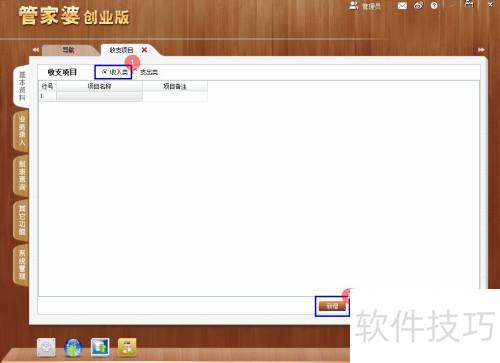Click the administrator user icon
The width and height of the screenshot is (500, 363).
(x=353, y=6)
